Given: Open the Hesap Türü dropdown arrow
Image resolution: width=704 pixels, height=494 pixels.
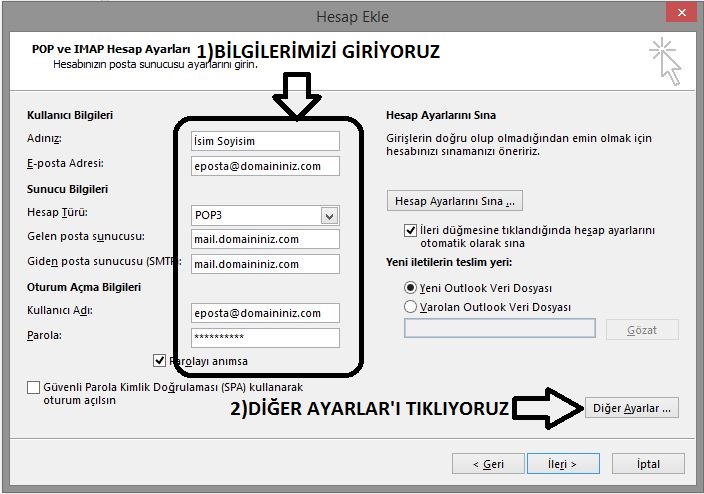Looking at the screenshot, I should point(328,215).
